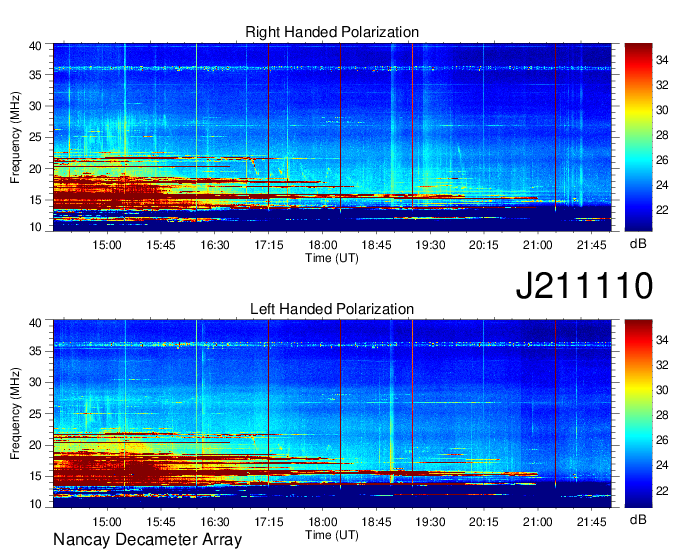The image size is (680, 552).
Task: Click the 34 dB tick on Right Handed colorbar
Action: [662, 60]
